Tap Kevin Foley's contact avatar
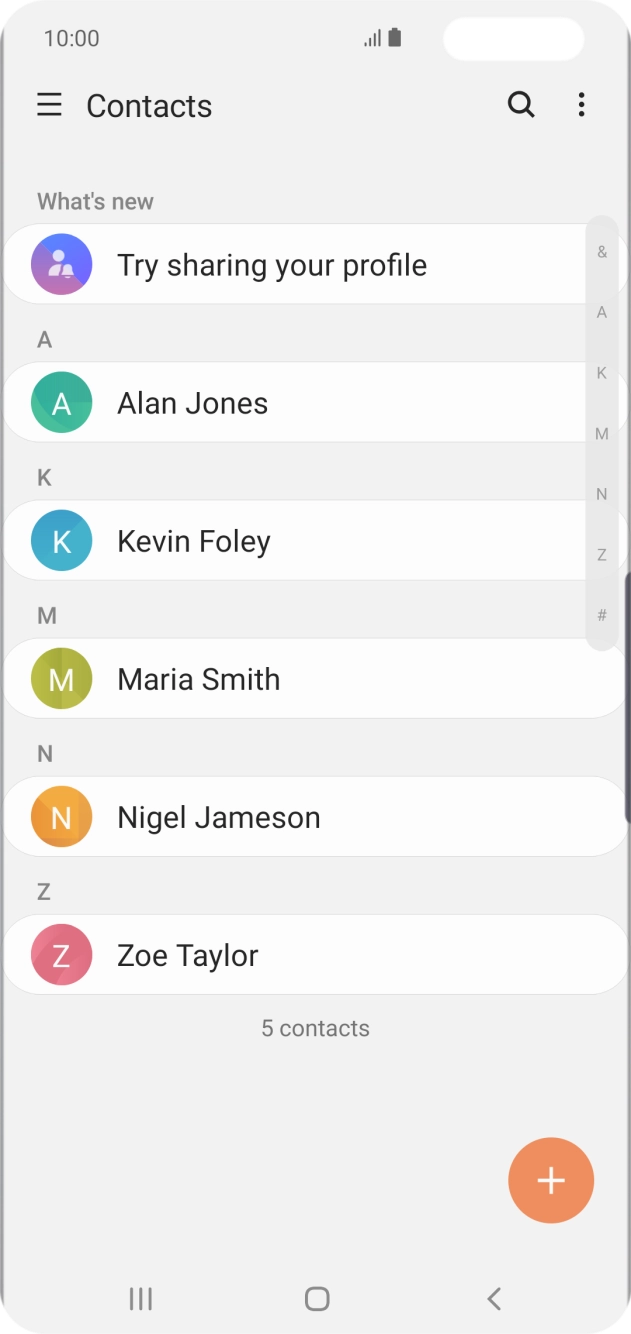 pos(61,540)
